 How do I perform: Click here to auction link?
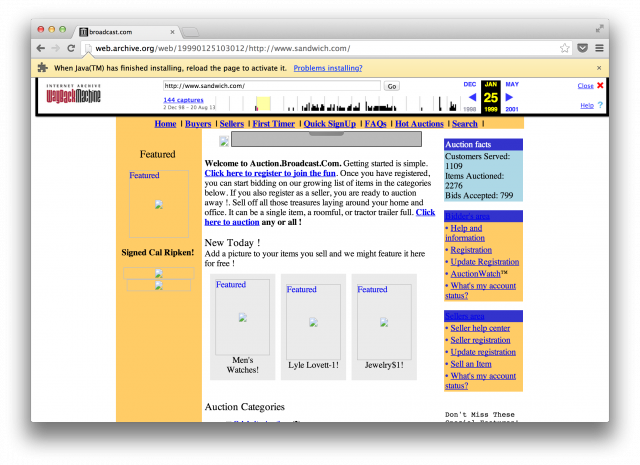click(232, 222)
